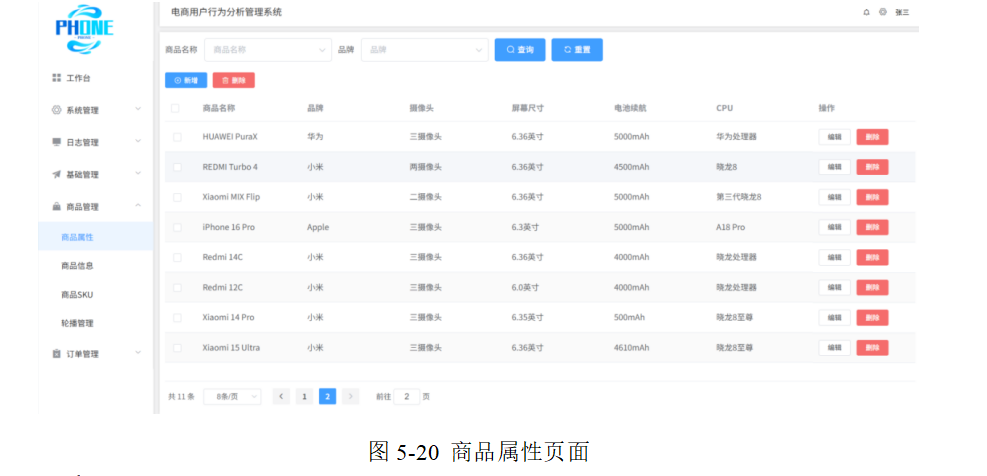
Task: Click the 商品名称 column header
Action: click(219, 108)
